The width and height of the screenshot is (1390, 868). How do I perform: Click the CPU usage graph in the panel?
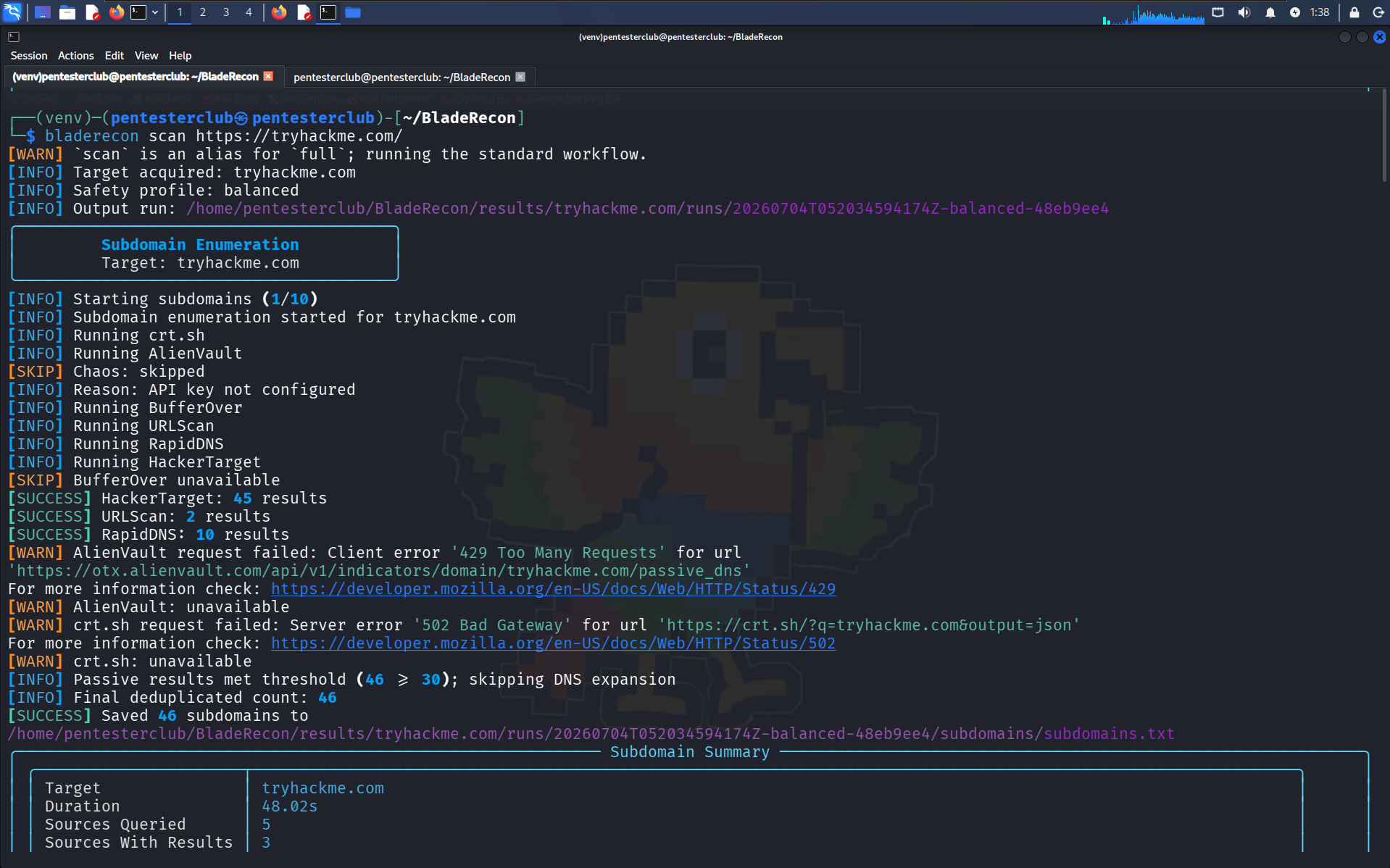pos(1154,14)
